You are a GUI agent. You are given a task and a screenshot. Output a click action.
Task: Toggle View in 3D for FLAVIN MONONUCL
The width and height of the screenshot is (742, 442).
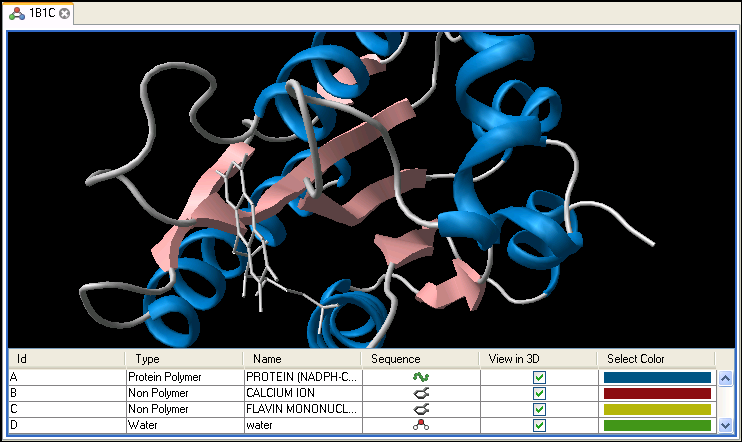539,409
